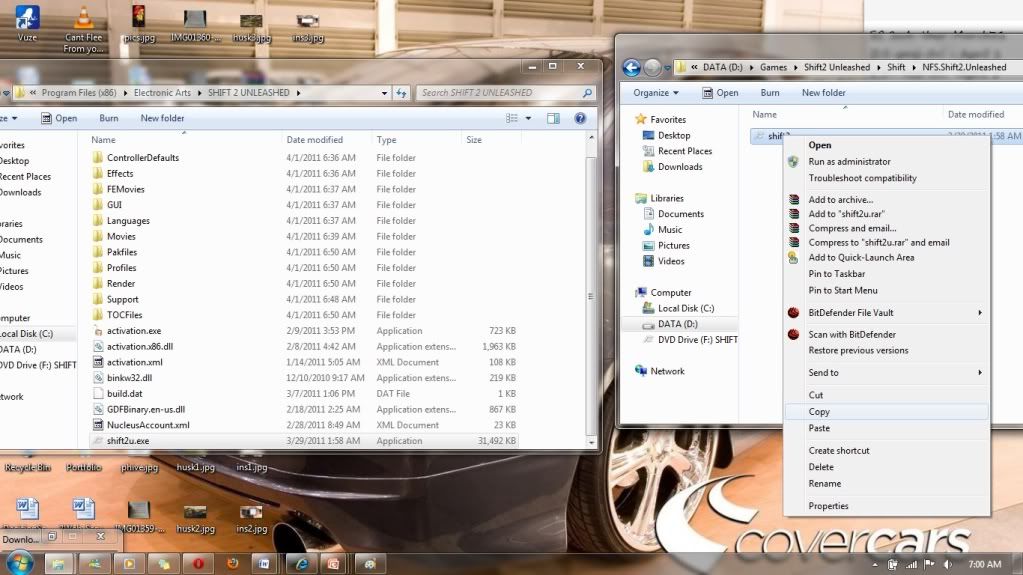Expand the arrow after Games in the right address bar
This screenshot has height=575, width=1023.
click(795, 67)
